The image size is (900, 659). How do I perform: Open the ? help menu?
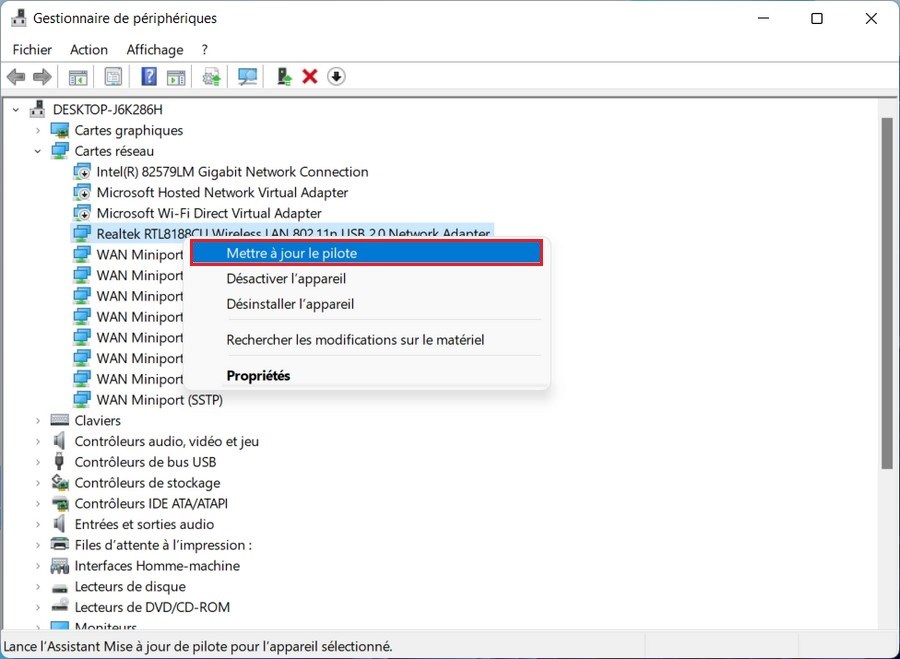[x=205, y=50]
